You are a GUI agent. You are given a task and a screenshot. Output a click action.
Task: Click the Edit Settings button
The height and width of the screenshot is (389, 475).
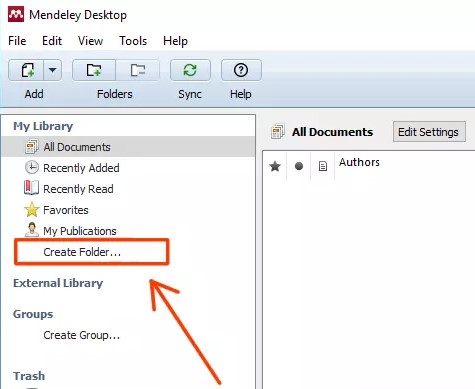pyautogui.click(x=429, y=132)
